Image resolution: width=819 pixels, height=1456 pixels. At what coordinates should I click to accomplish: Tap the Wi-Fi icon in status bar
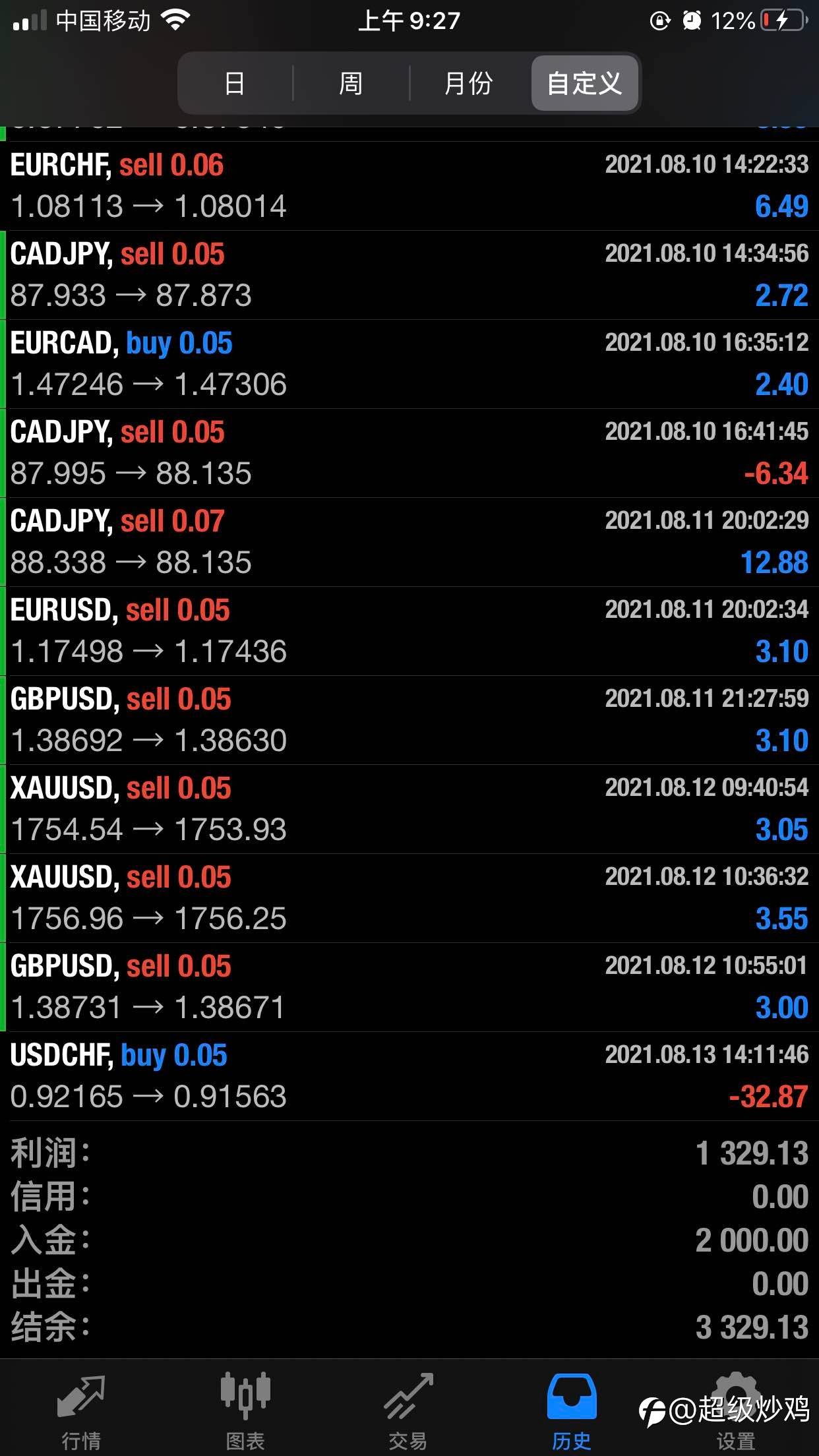coord(175,21)
